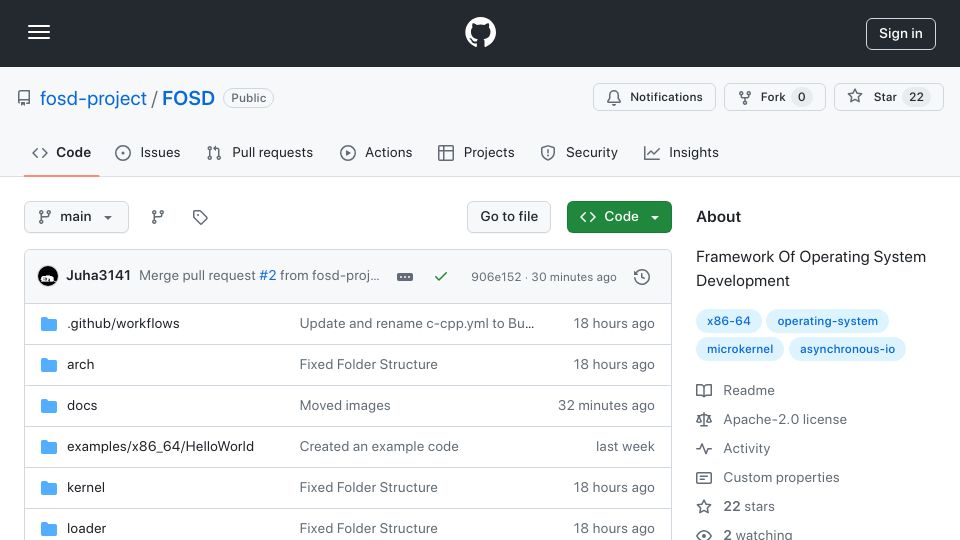Open the .github/workflows folder

coord(123,323)
